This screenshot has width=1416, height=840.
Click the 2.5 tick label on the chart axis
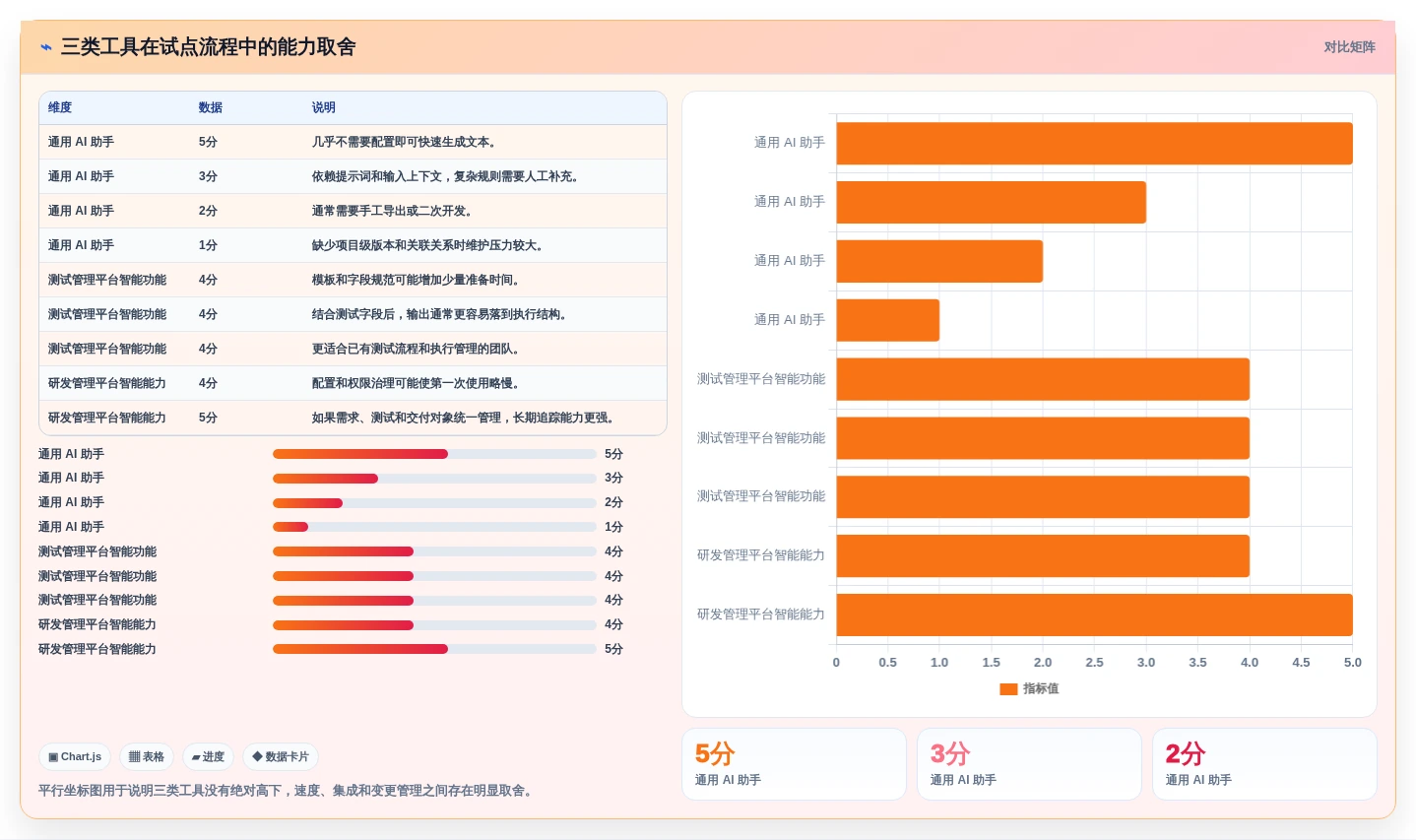[x=1094, y=663]
